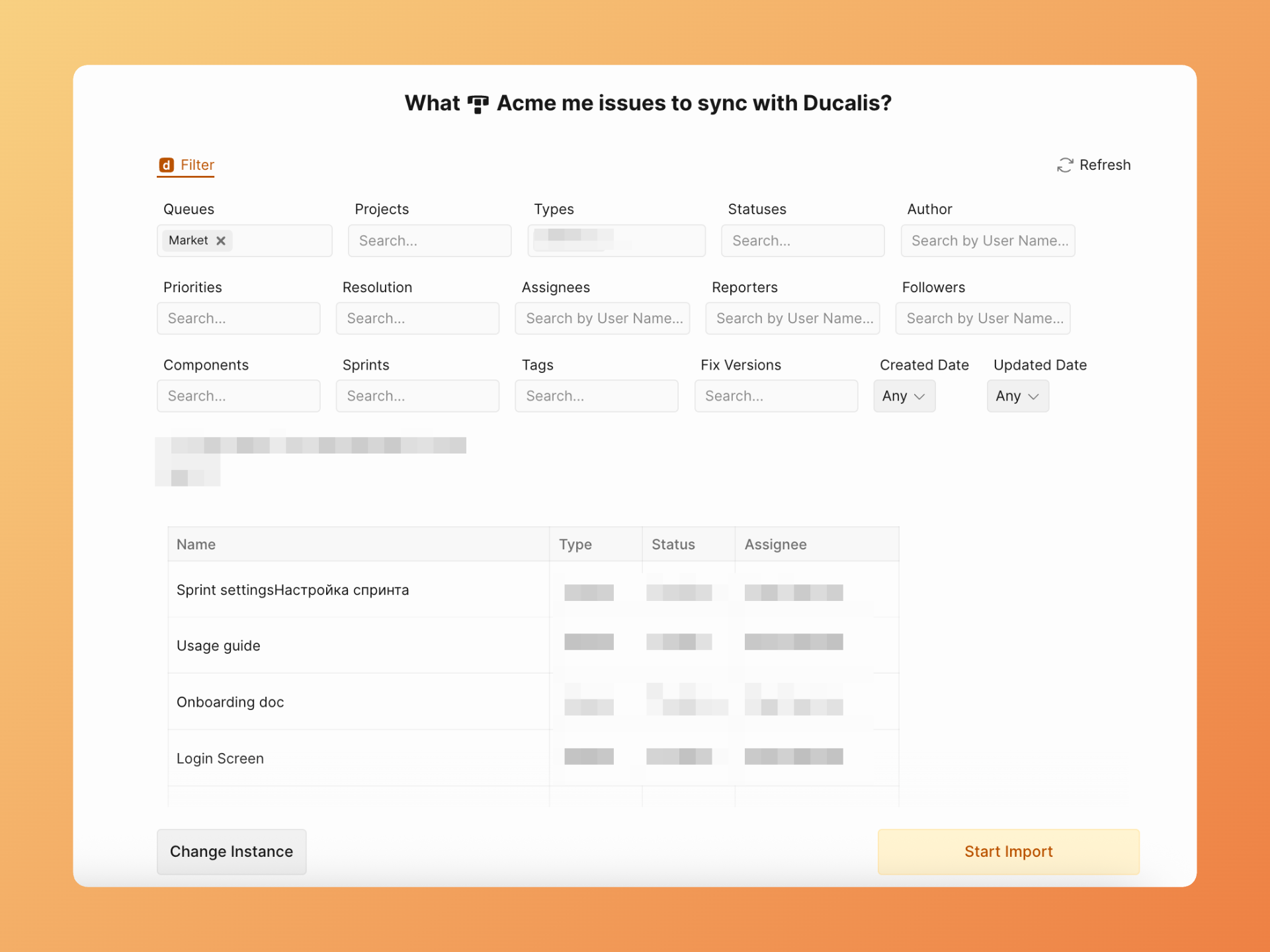
Task: Select the Usage guide issue row
Action: click(x=218, y=646)
